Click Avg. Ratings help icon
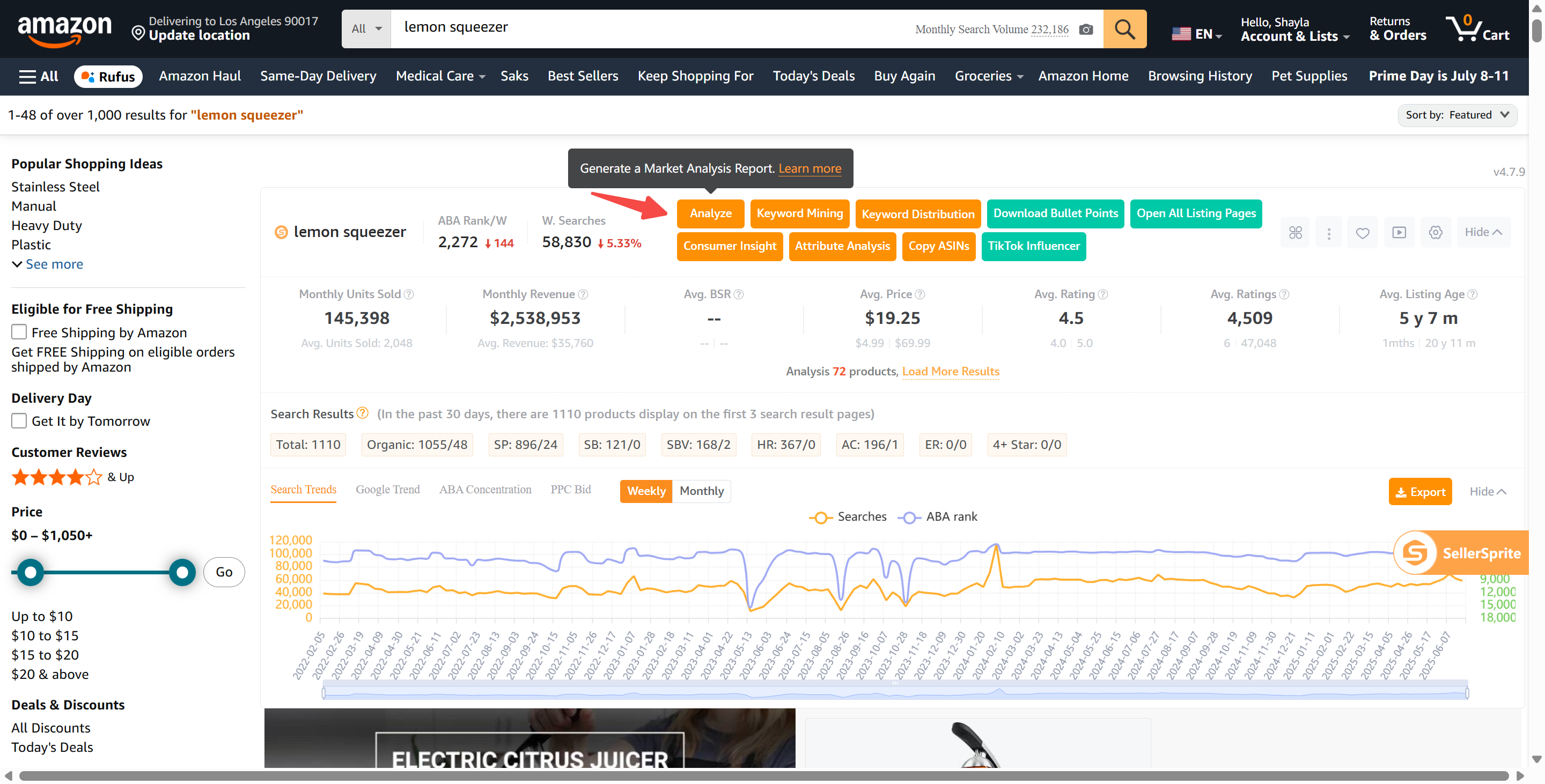 1284,294
